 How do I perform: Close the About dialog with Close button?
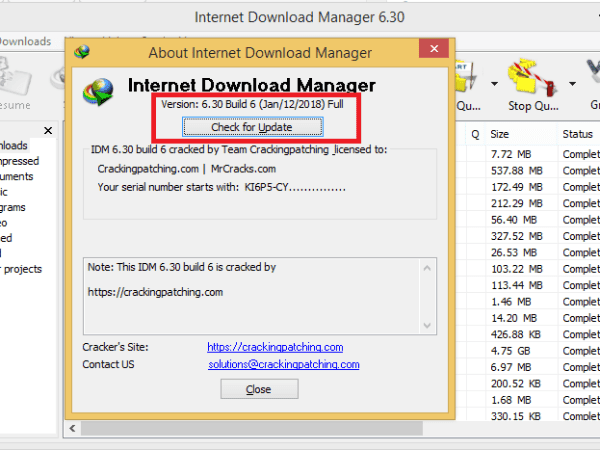pyautogui.click(x=259, y=389)
